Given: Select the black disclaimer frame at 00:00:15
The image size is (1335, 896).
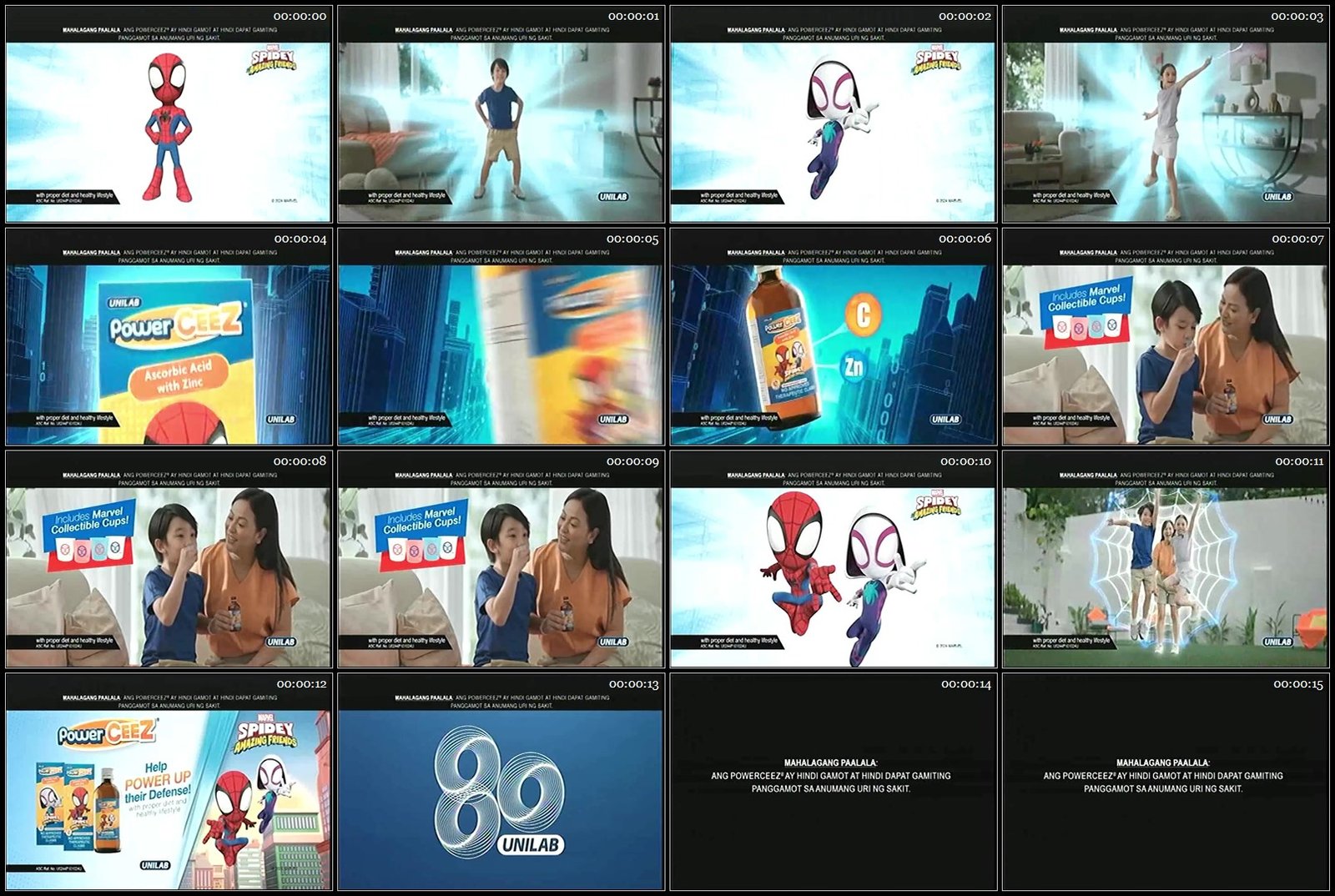Looking at the screenshot, I should (x=1165, y=783).
